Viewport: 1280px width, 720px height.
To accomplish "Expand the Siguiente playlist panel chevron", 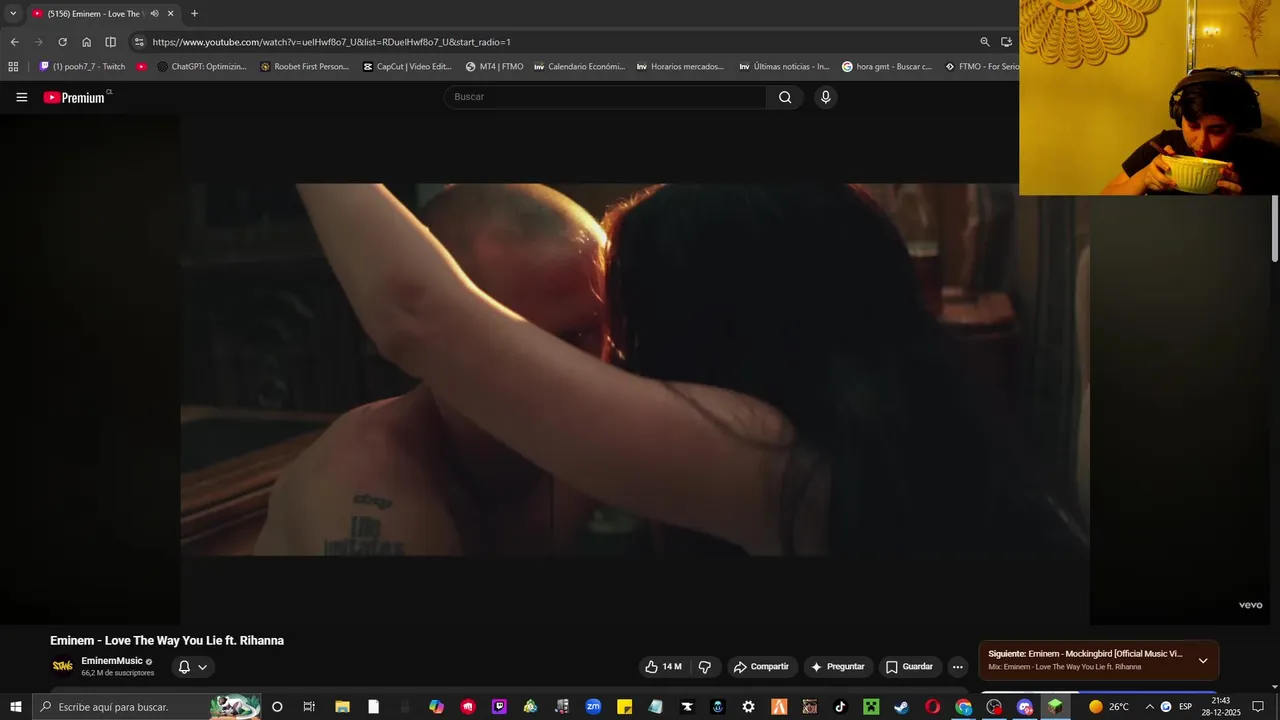I will [x=1203, y=660].
